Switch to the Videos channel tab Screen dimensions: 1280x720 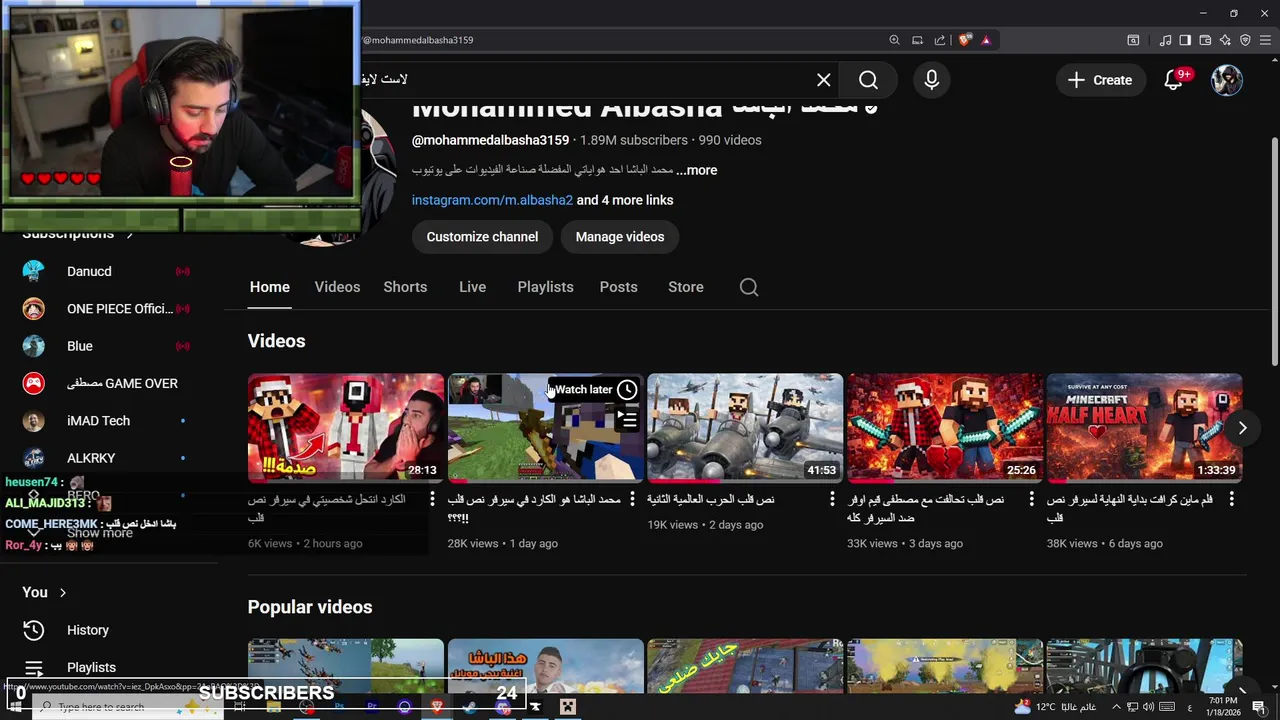(337, 287)
